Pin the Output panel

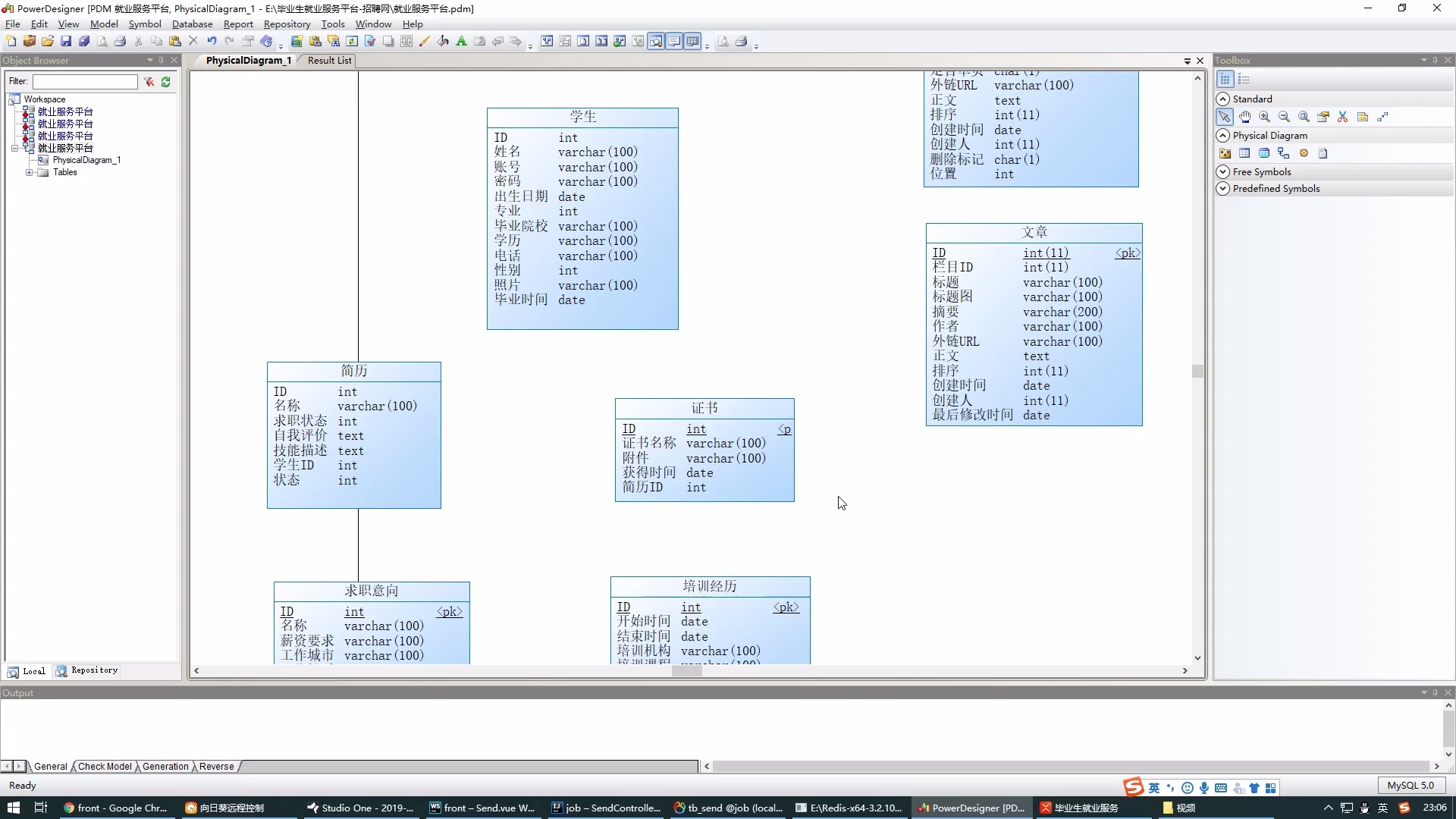click(x=1436, y=692)
